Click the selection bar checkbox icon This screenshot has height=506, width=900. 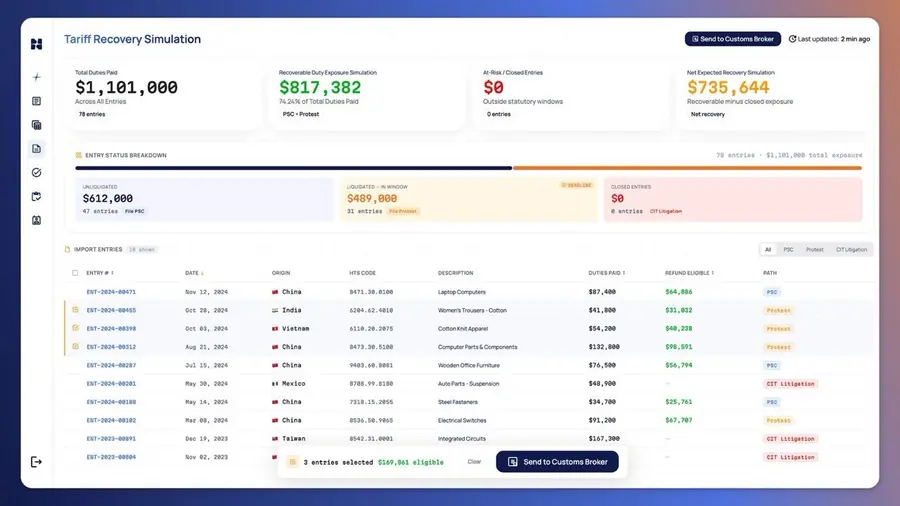292,462
